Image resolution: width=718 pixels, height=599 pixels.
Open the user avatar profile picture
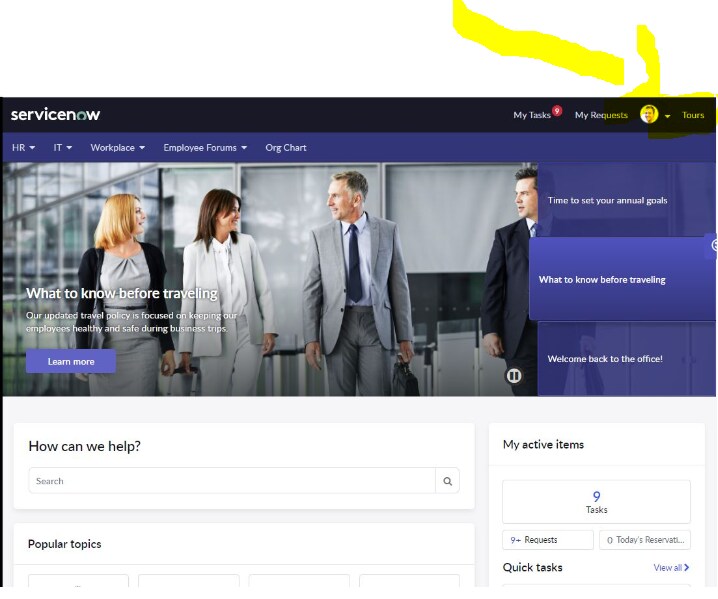point(649,114)
